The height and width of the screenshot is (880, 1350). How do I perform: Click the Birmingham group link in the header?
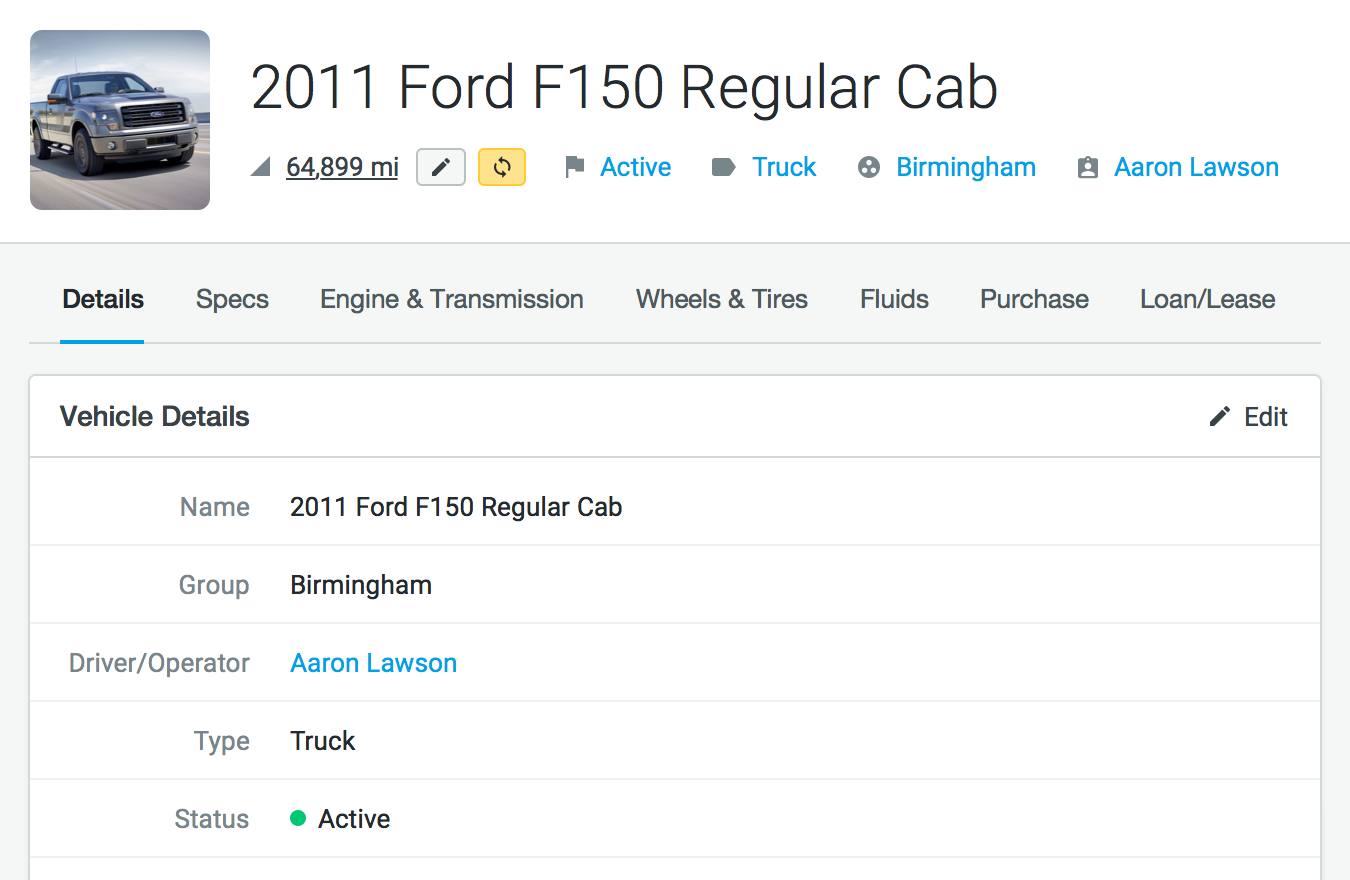[x=966, y=167]
